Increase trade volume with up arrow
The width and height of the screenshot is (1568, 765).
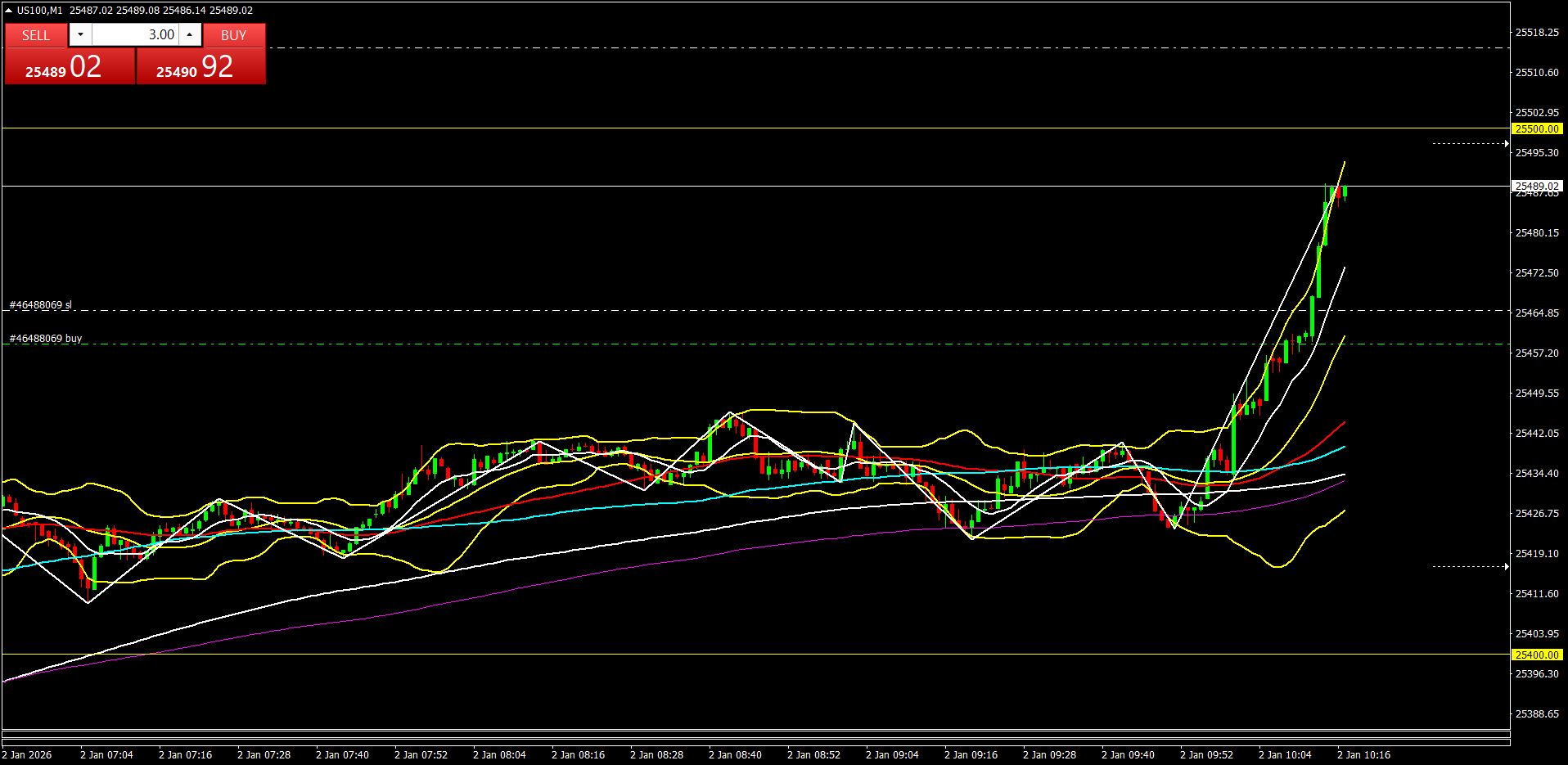190,34
